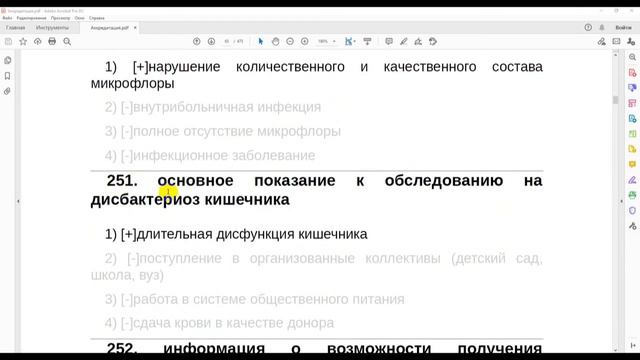The image size is (640, 360).
Task: Switch to the Инструменты tab
Action: (x=52, y=28)
